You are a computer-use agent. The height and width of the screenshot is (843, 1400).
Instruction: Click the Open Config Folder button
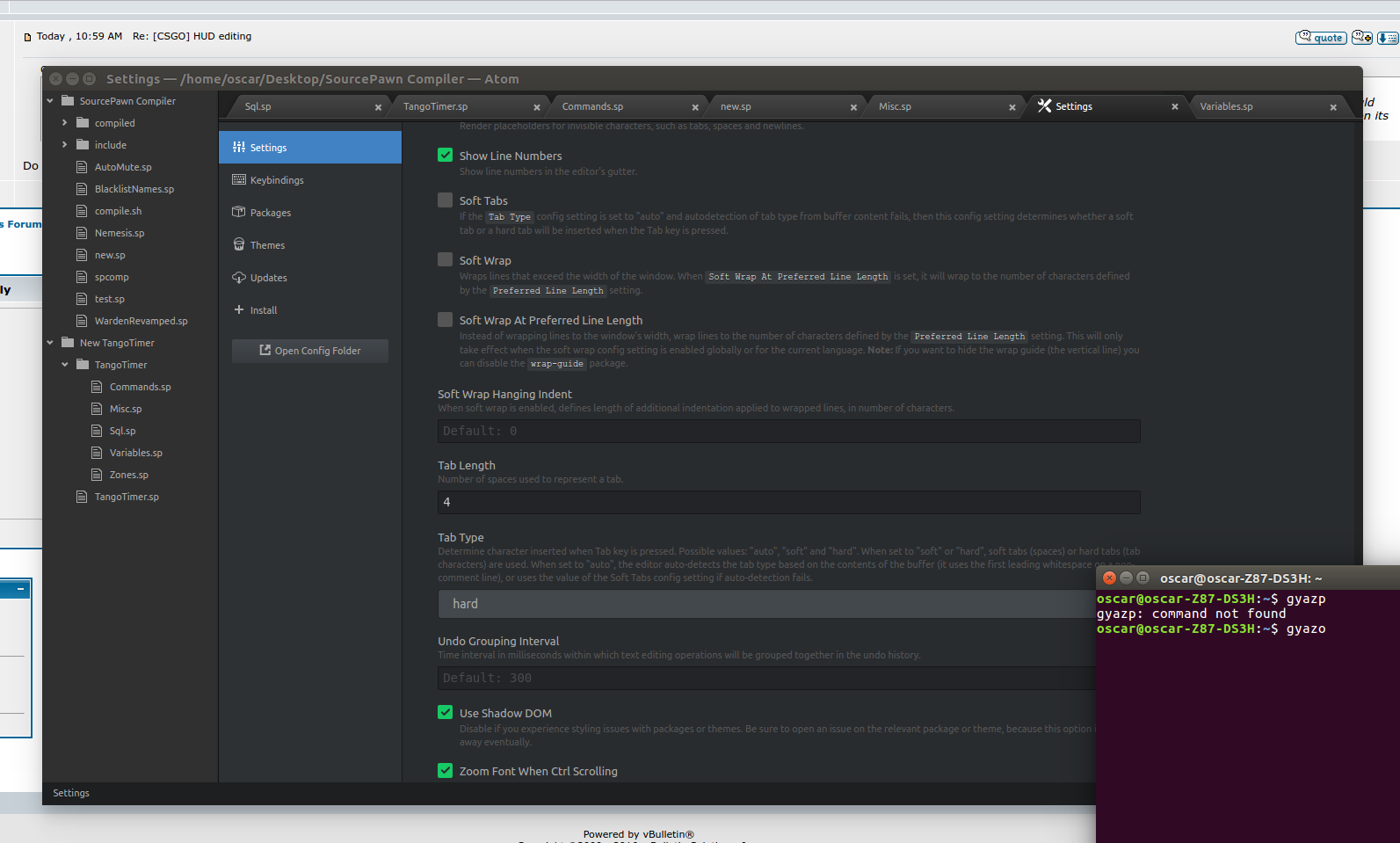coord(310,351)
